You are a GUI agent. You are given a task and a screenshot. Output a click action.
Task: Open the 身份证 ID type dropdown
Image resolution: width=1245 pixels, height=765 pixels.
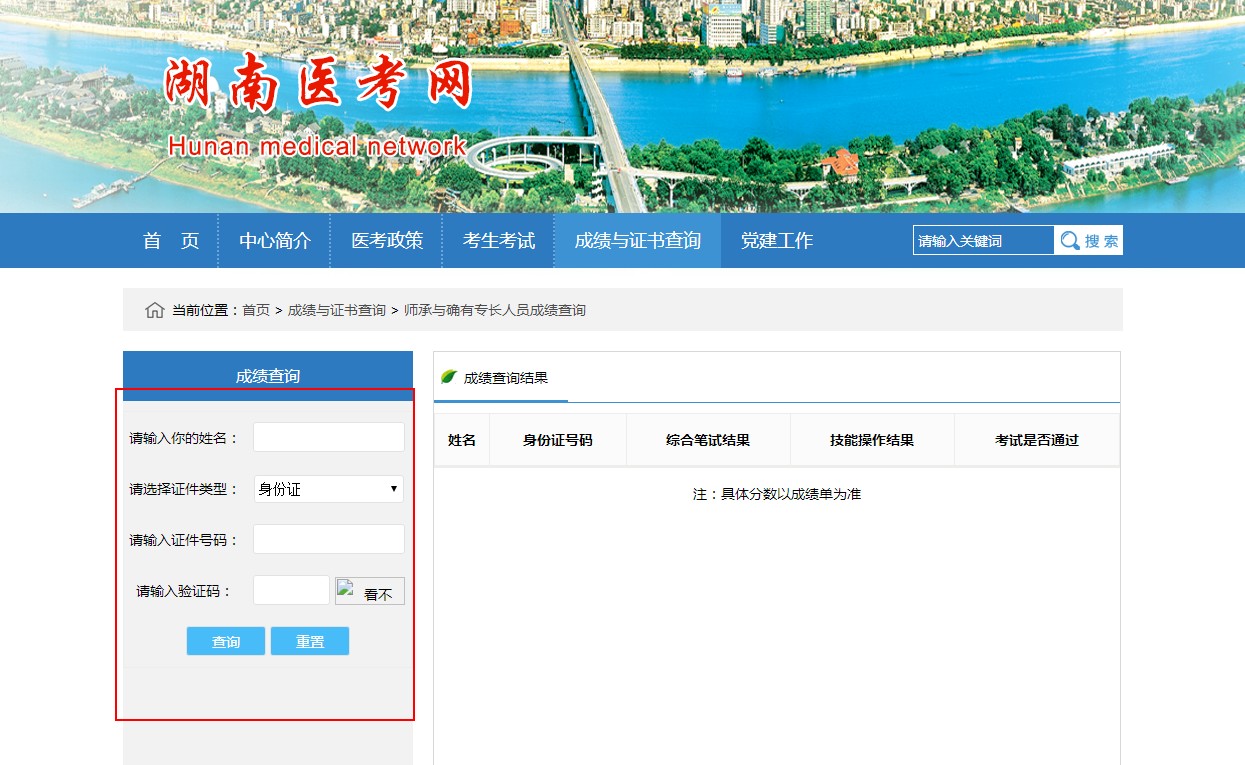[x=329, y=489]
